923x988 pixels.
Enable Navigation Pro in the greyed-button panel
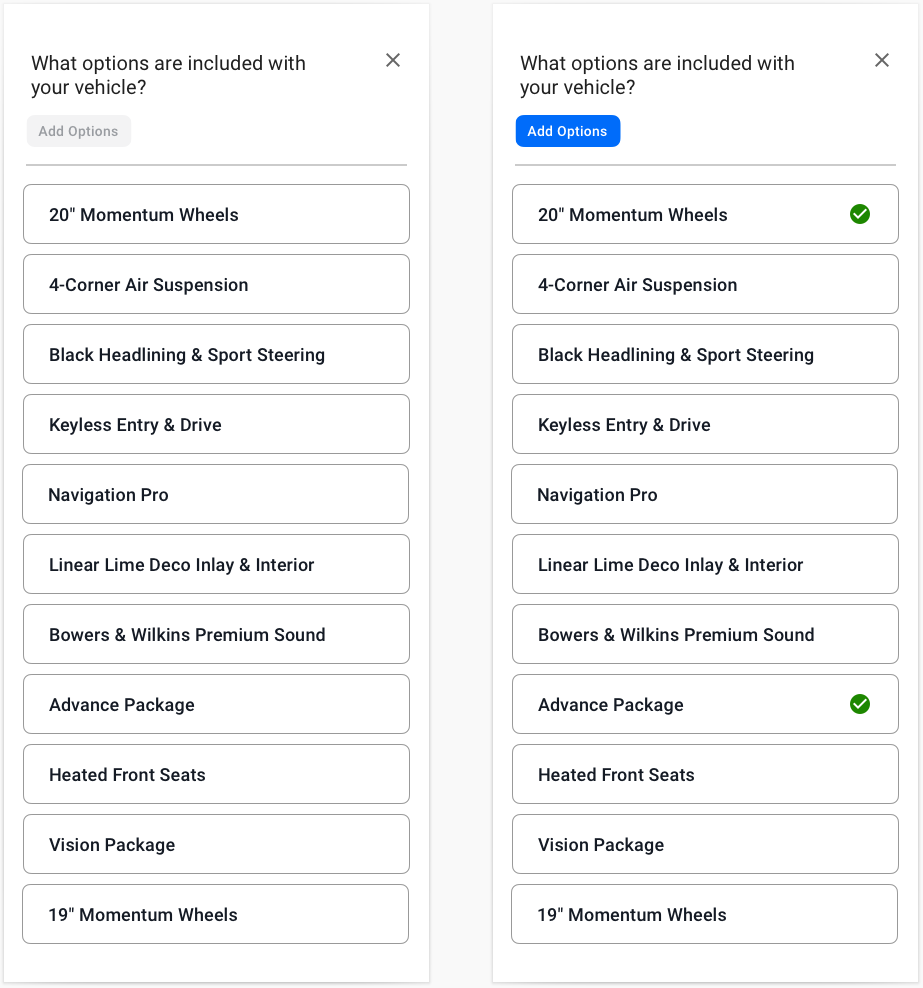(x=215, y=494)
